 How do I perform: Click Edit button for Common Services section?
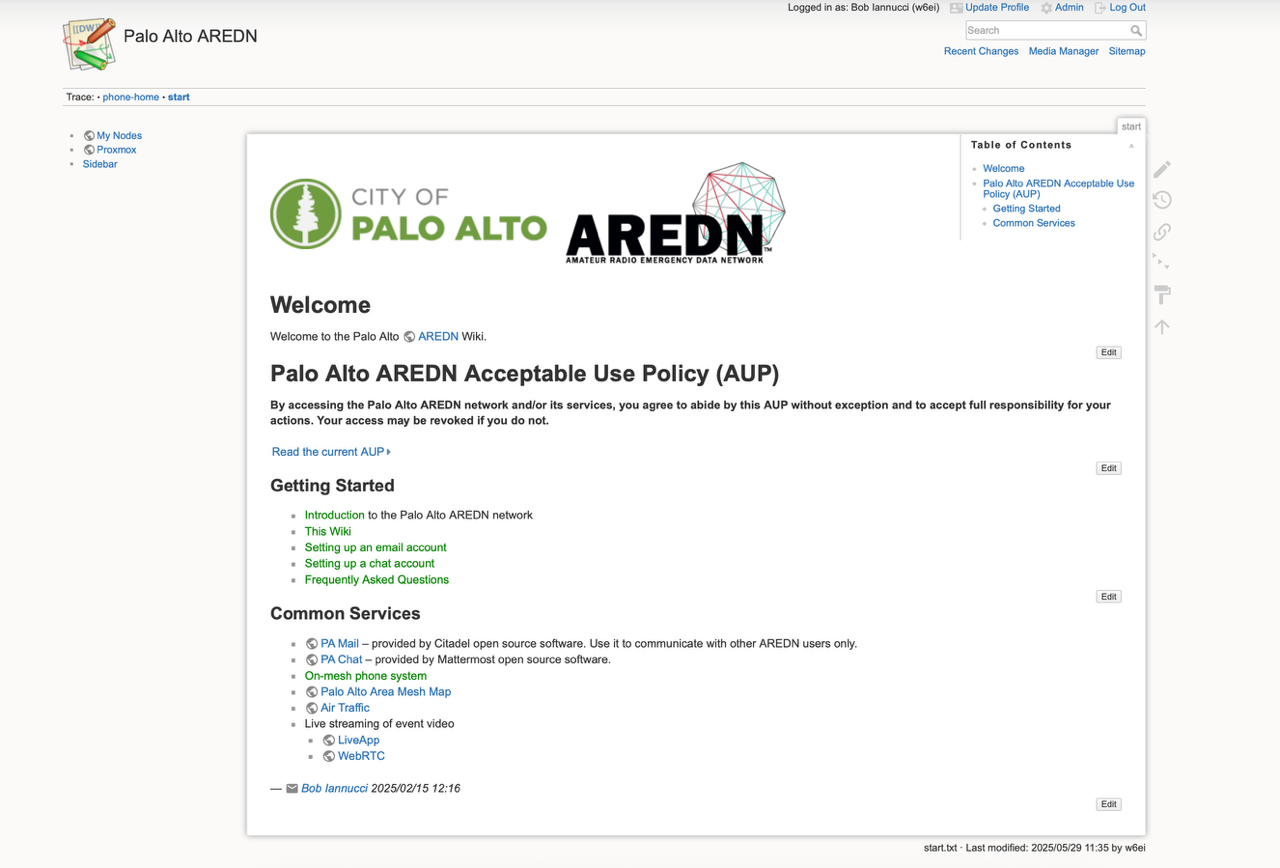1108,804
